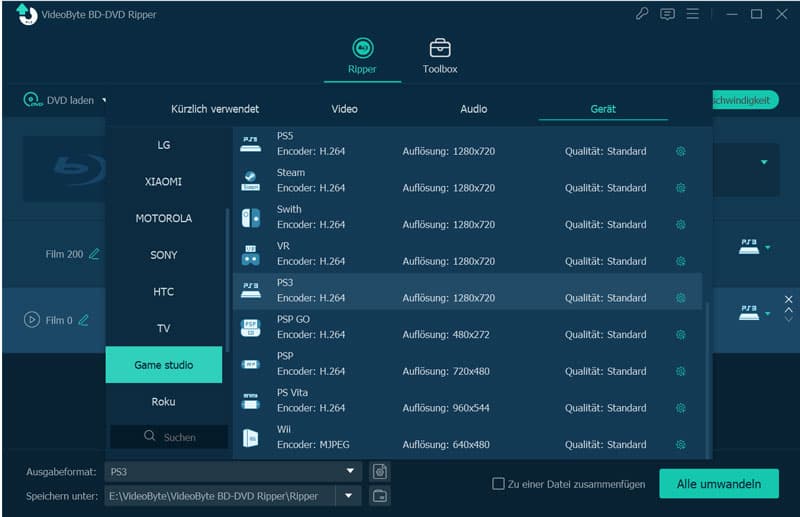Viewport: 800px width, 517px height.
Task: Click the device category list scrollbar
Action: point(227,280)
